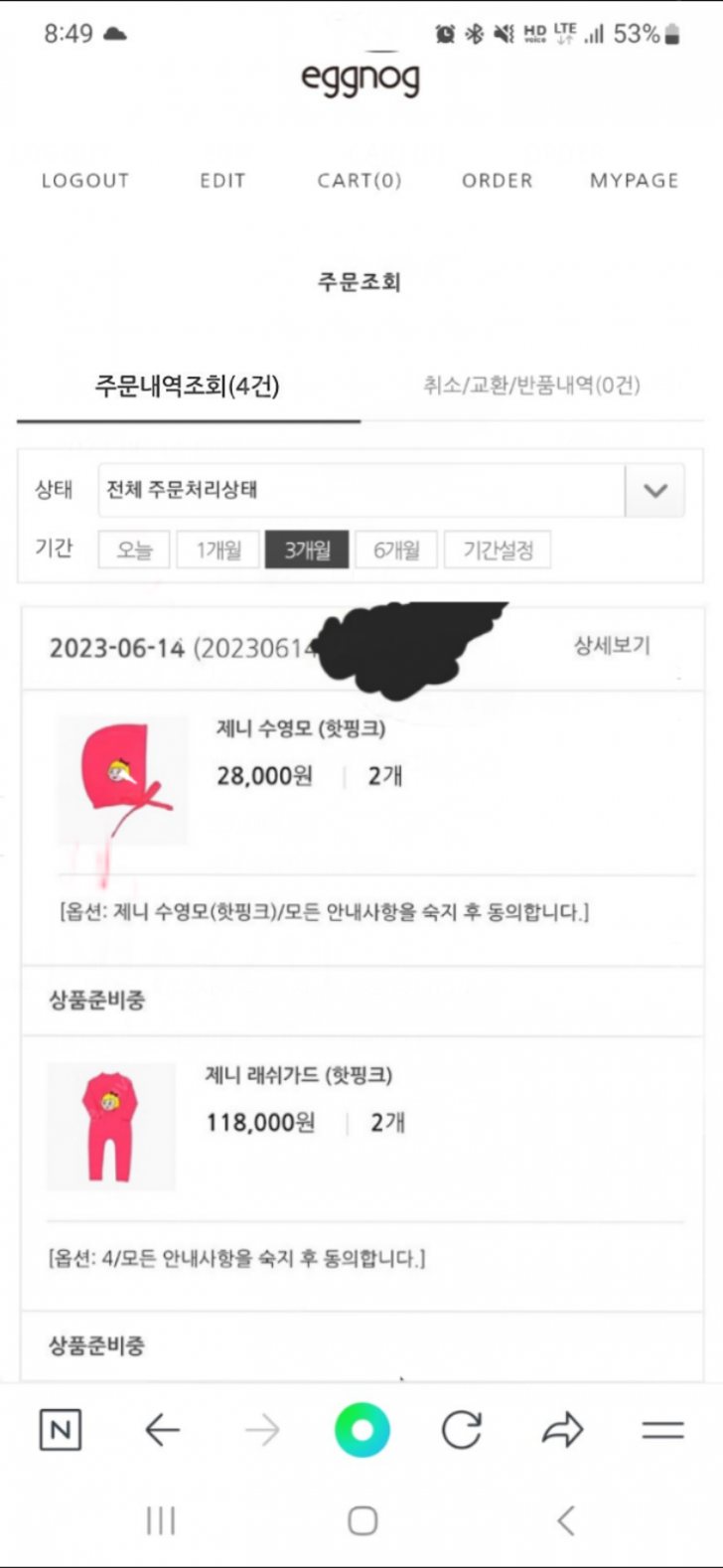Tap the green Naver search circle
The height and width of the screenshot is (1568, 723).
tap(361, 1431)
